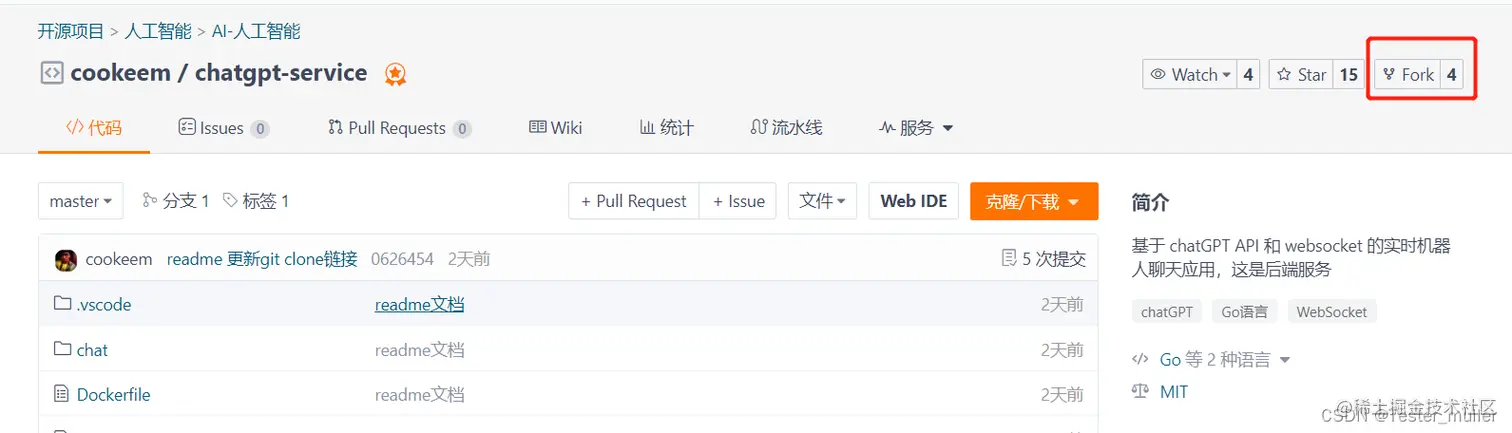The image size is (1512, 433).
Task: Open the 流水线 tab
Action: [786, 127]
